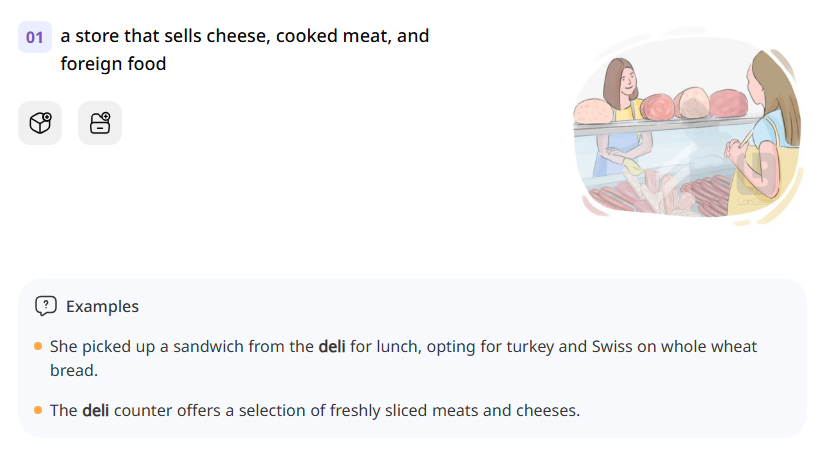The width and height of the screenshot is (824, 452).
Task: Click the Examples section heading
Action: (102, 306)
